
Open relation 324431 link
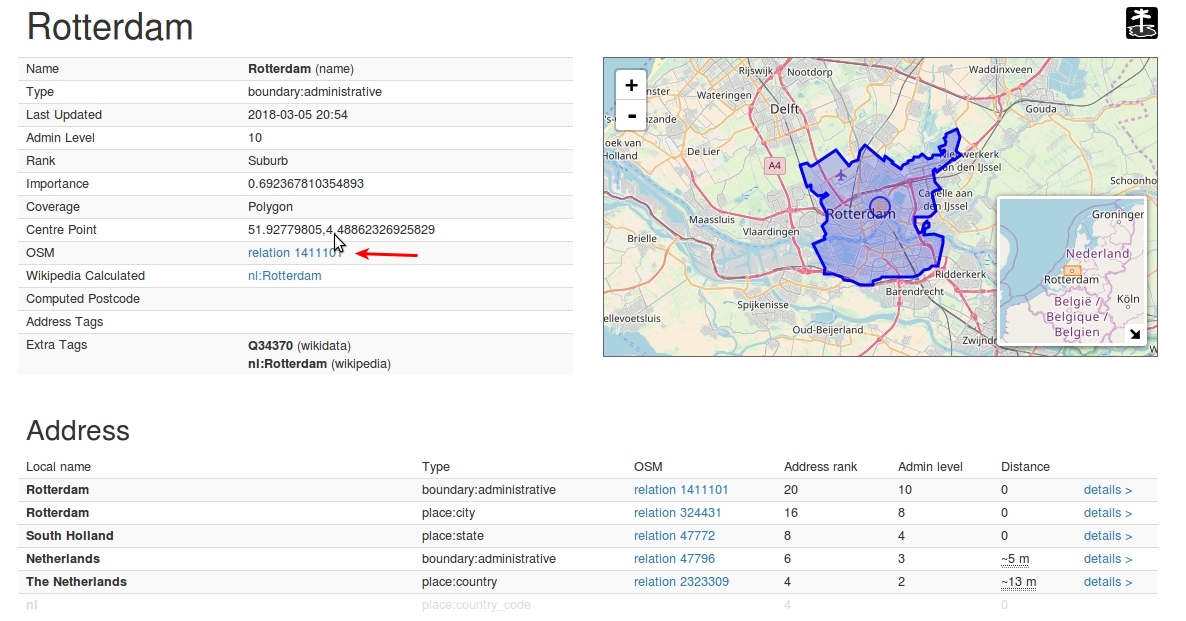[677, 512]
